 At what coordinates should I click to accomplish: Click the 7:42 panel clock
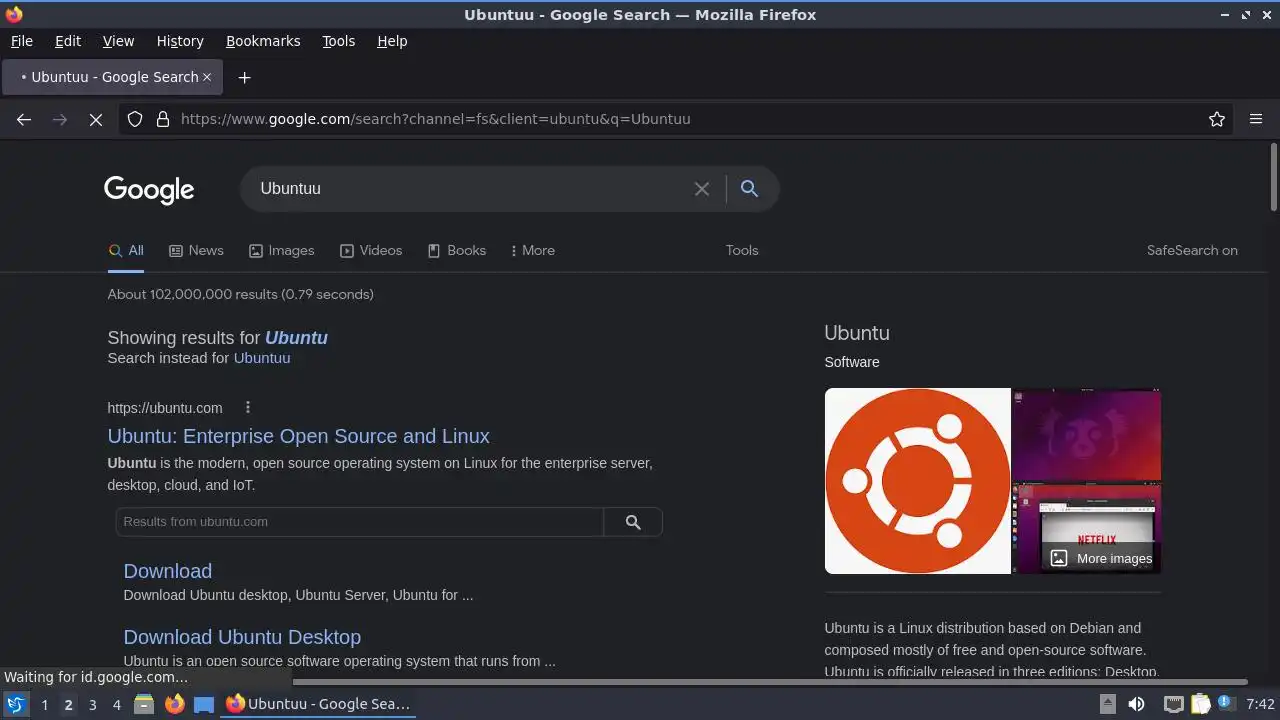(x=1260, y=704)
